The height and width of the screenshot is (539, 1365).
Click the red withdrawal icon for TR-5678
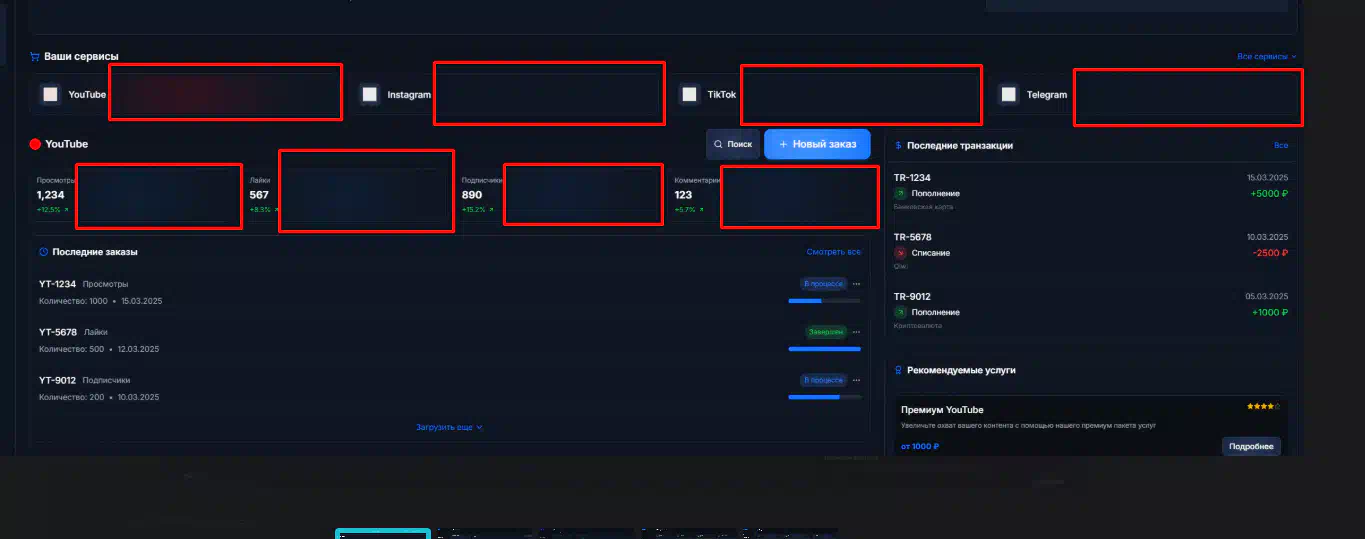[900, 253]
